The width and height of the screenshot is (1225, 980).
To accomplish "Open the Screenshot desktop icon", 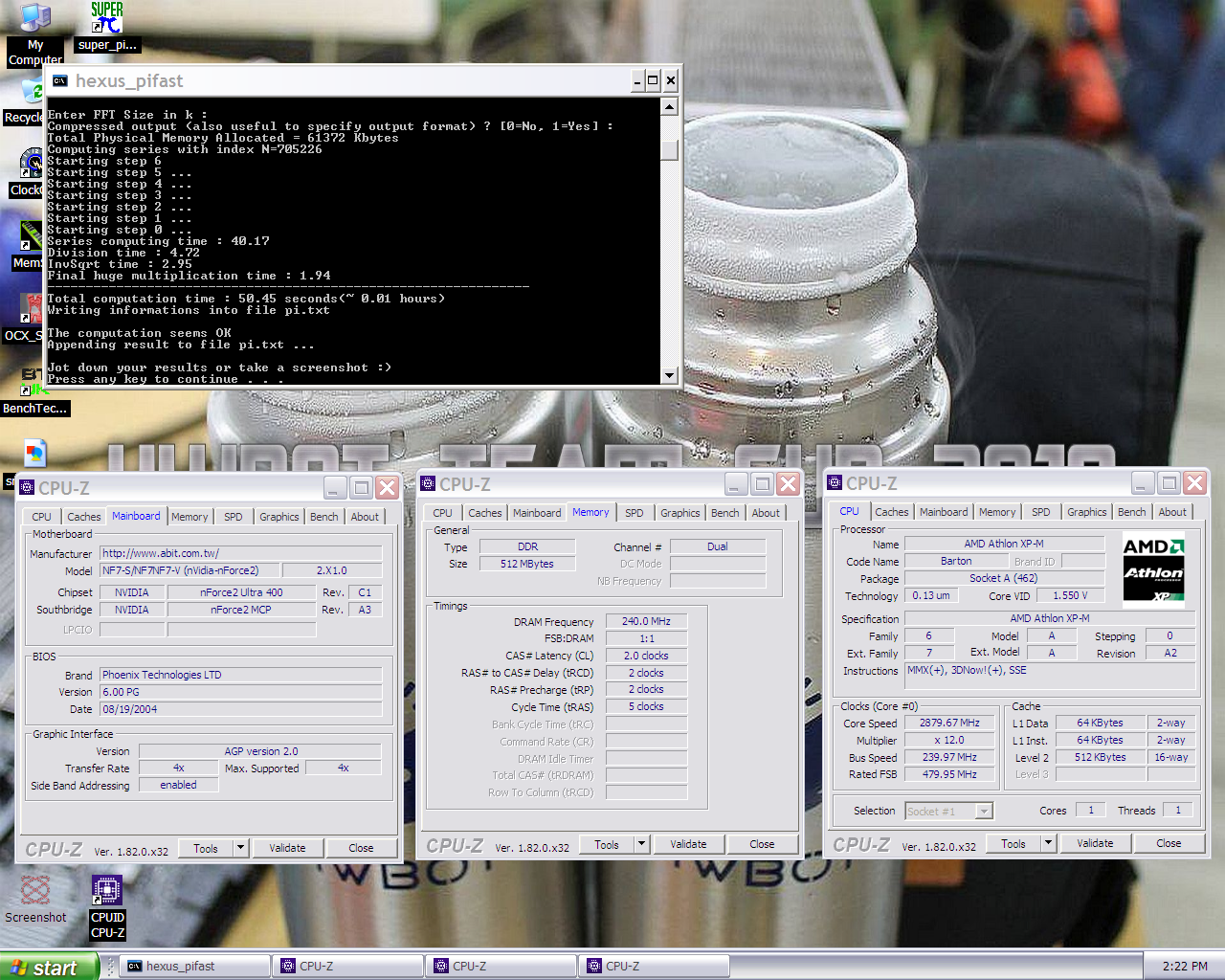I will (x=35, y=900).
